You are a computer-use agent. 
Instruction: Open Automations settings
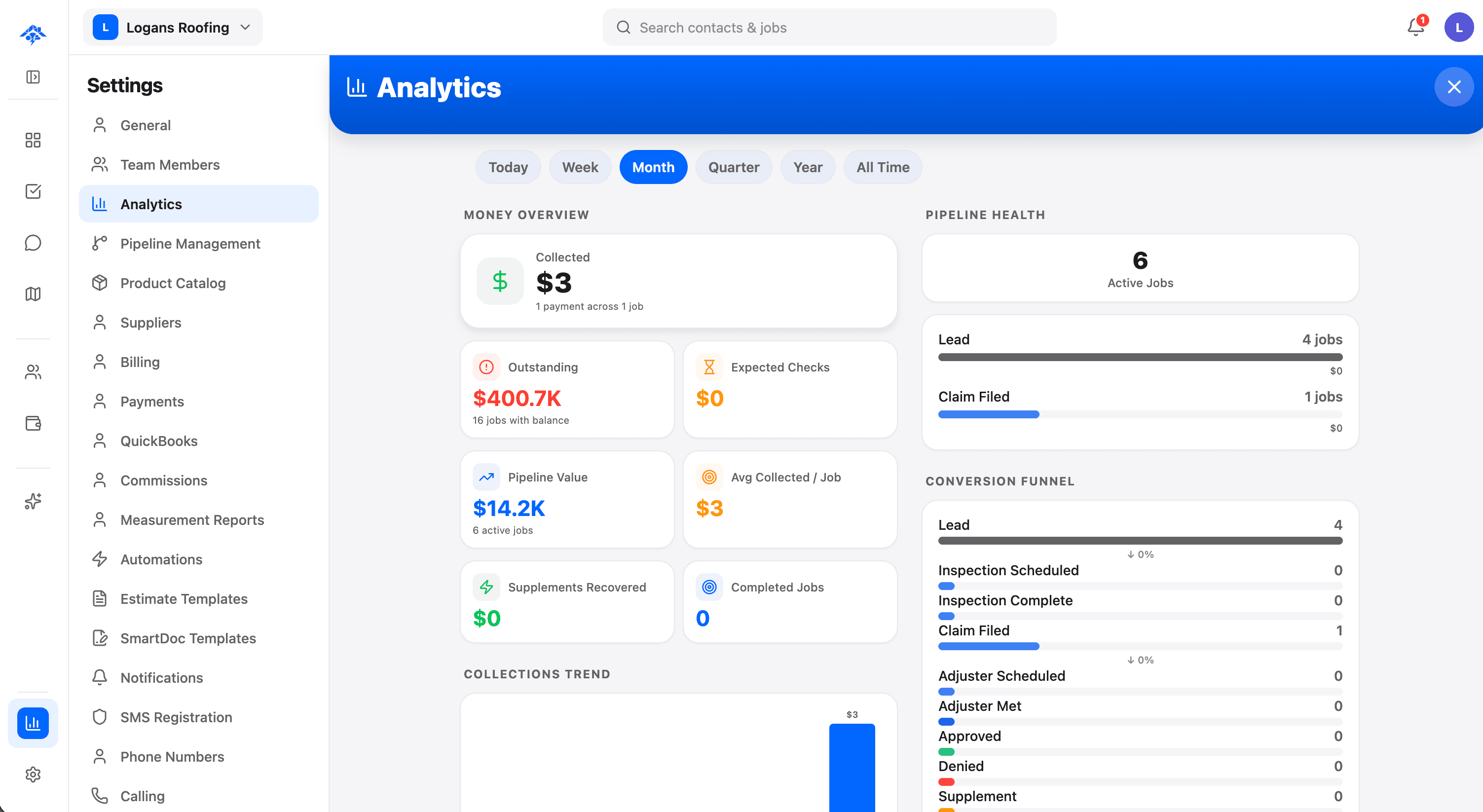click(199, 559)
